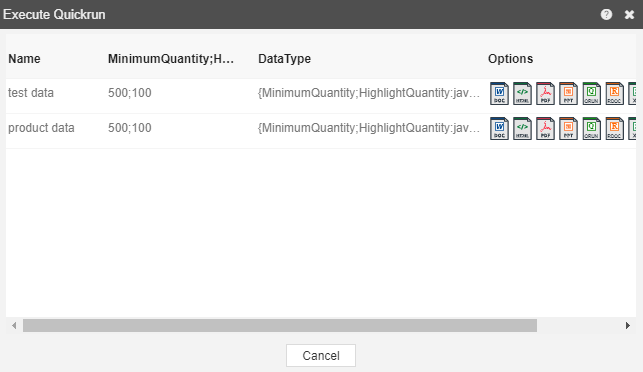Click RDOC icon in test data row
The width and height of the screenshot is (643, 372).
click(x=614, y=94)
